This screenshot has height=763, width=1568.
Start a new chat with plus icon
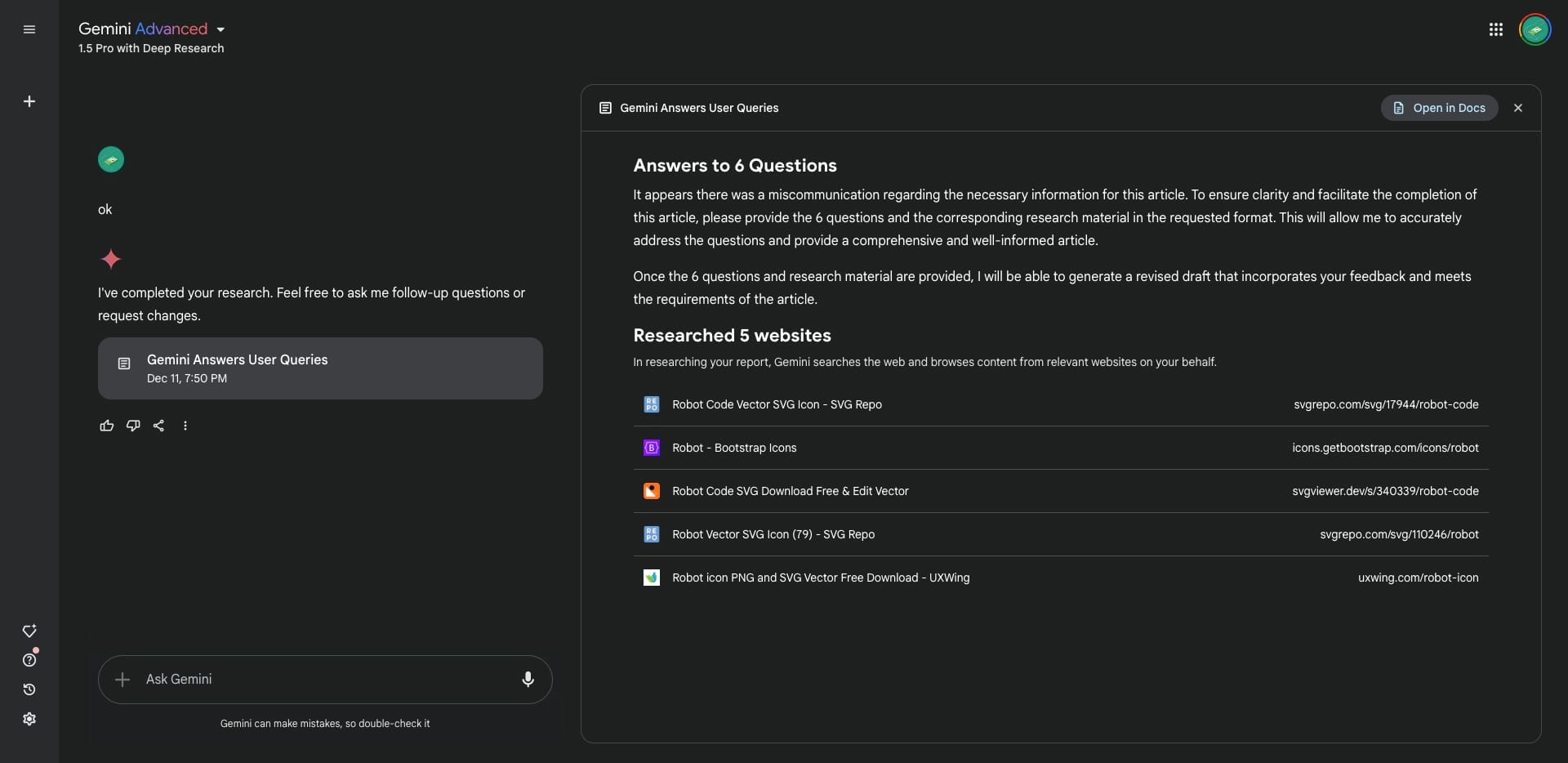(x=29, y=101)
